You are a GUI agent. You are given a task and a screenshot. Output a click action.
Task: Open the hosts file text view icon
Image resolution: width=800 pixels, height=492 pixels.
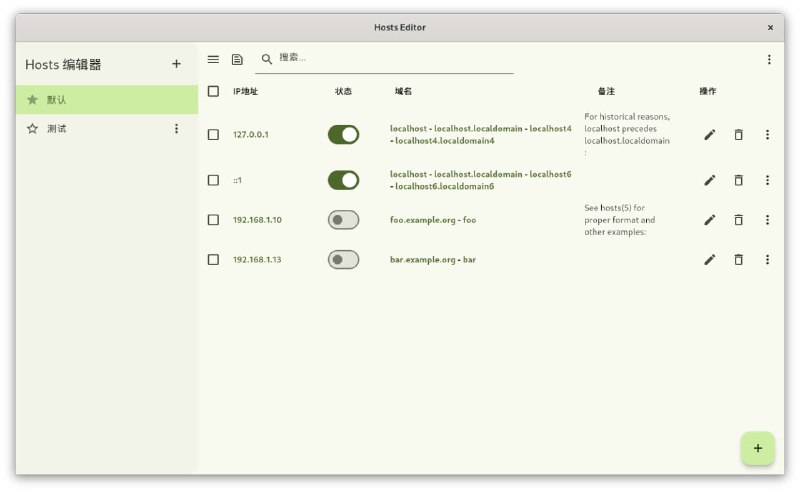[x=237, y=60]
